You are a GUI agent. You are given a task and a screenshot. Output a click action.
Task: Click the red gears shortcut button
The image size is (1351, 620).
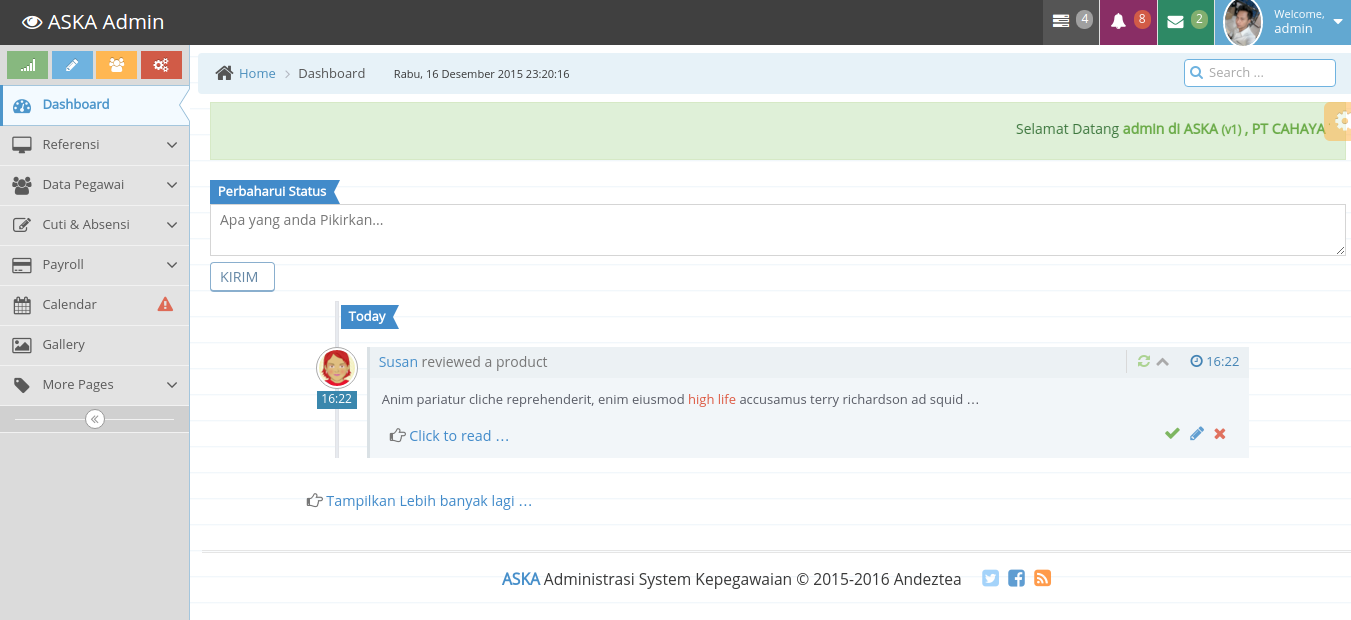[161, 65]
